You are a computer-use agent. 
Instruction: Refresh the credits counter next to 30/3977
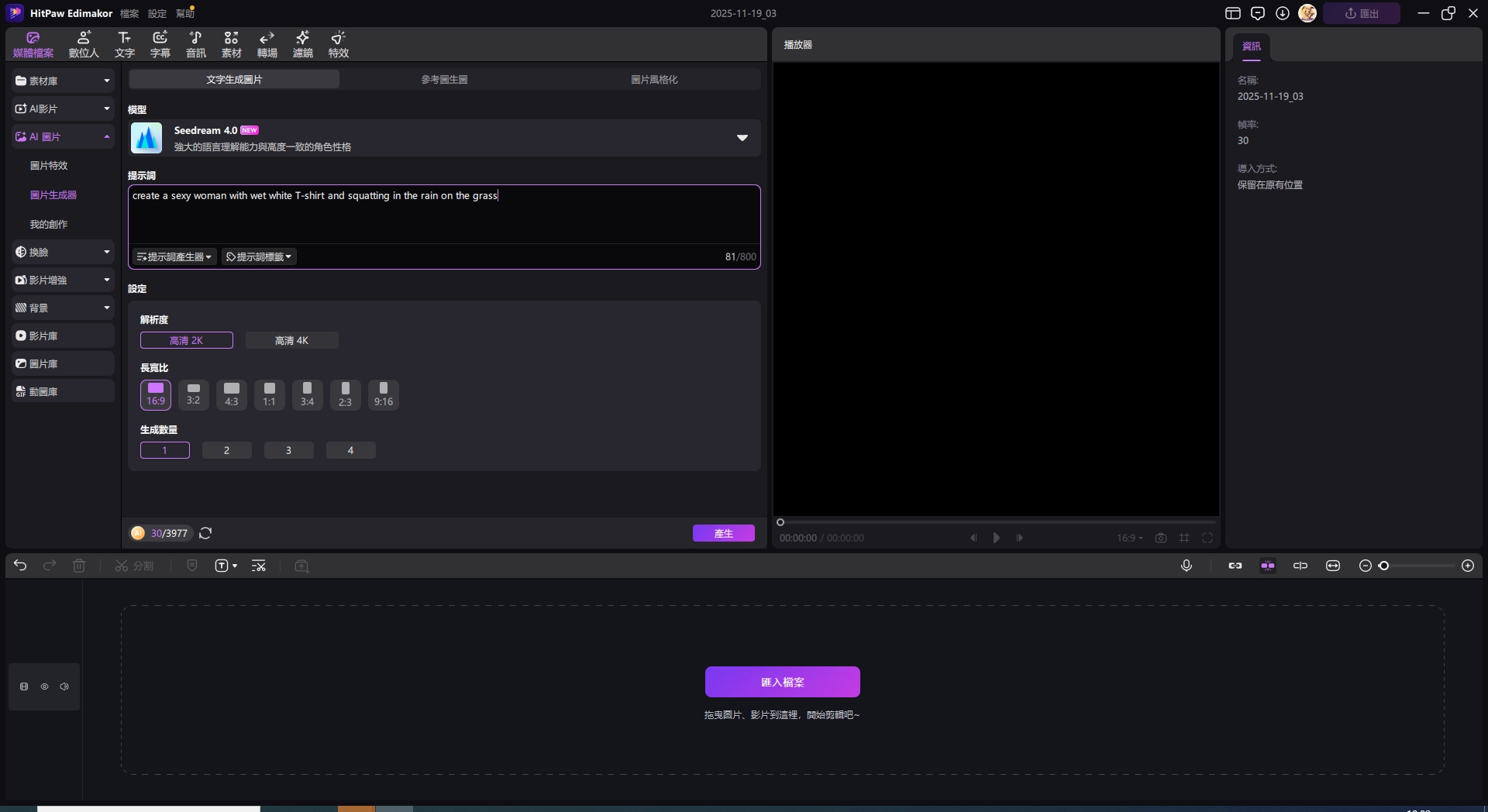click(x=205, y=533)
